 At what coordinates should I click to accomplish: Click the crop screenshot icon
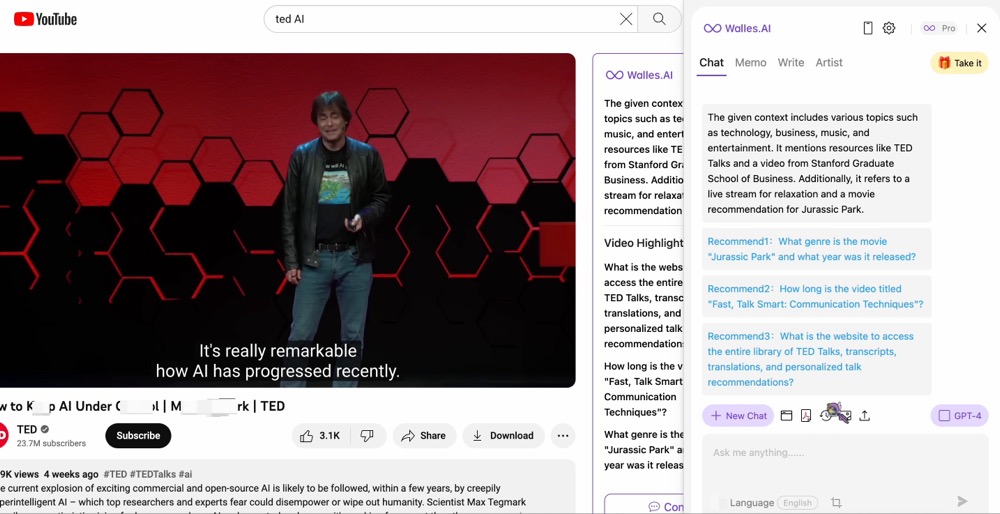(836, 503)
